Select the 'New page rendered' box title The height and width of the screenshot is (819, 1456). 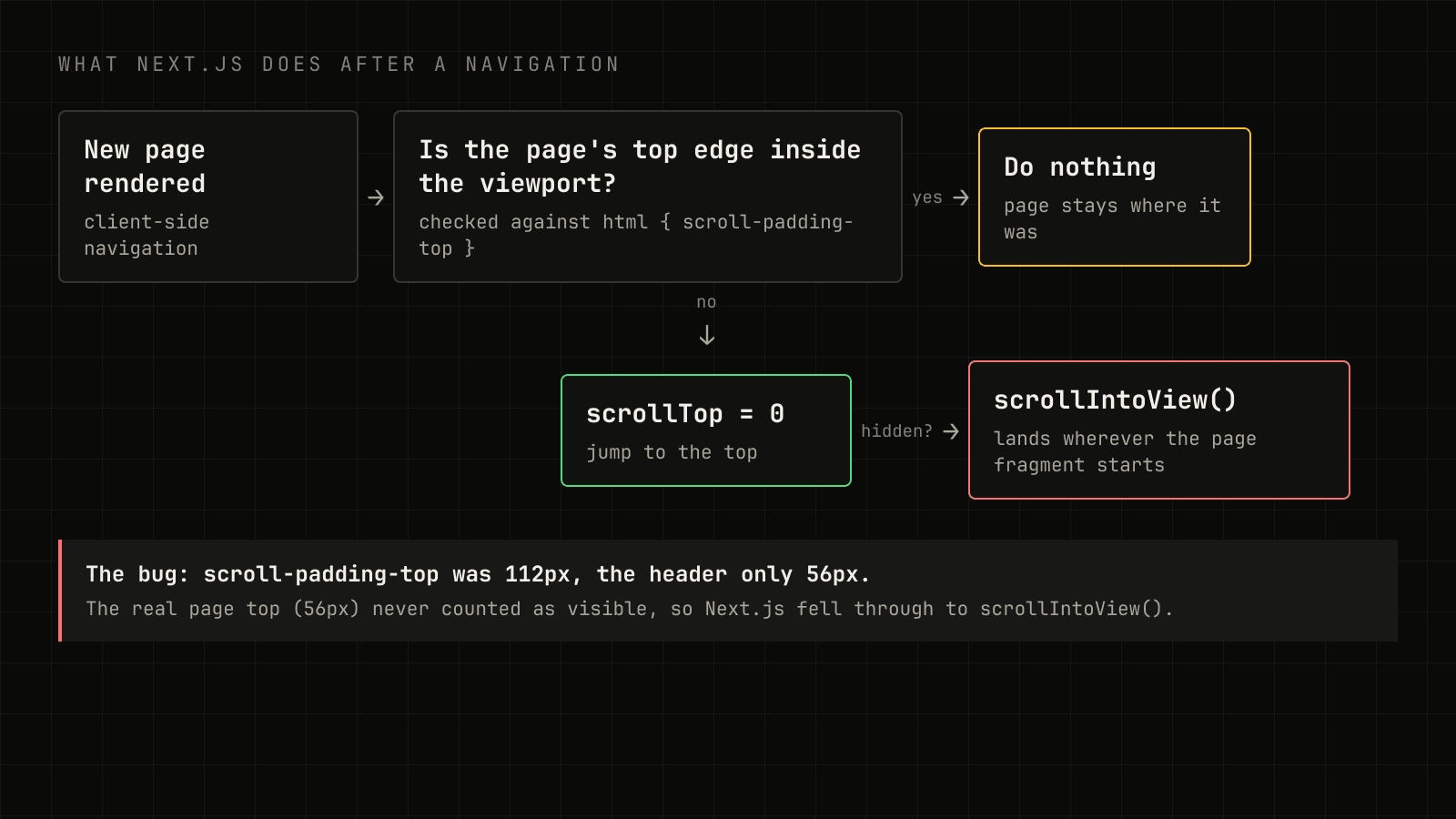(145, 167)
